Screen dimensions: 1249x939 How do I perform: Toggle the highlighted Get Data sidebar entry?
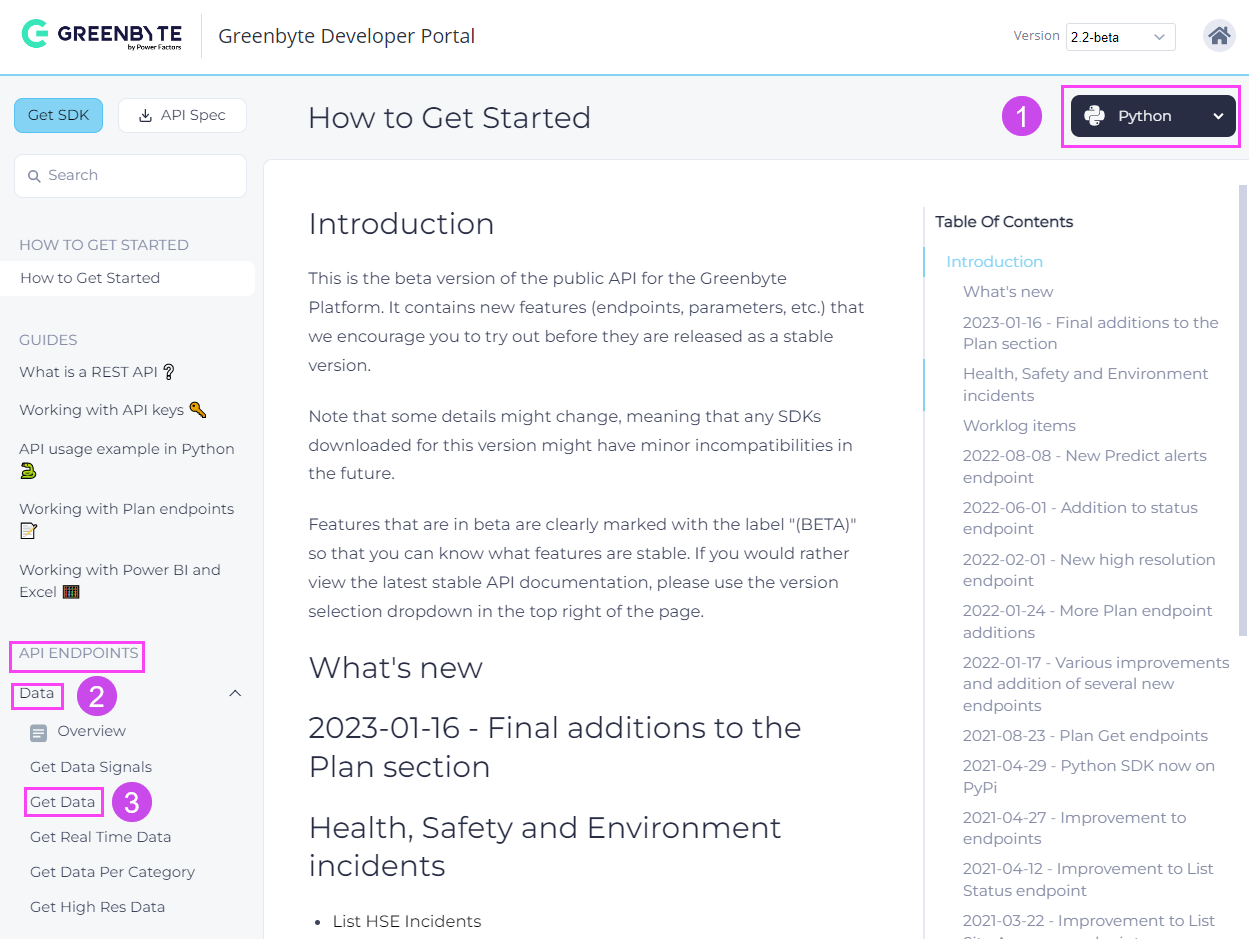click(x=63, y=801)
